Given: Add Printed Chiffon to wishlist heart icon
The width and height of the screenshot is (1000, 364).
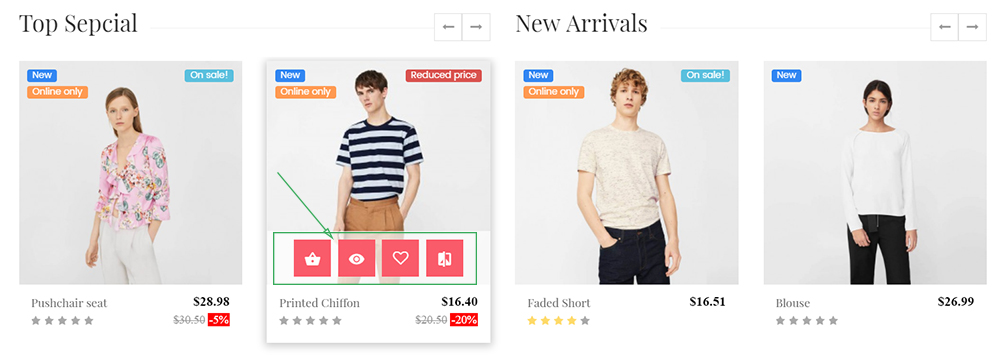Looking at the screenshot, I should [x=401, y=258].
